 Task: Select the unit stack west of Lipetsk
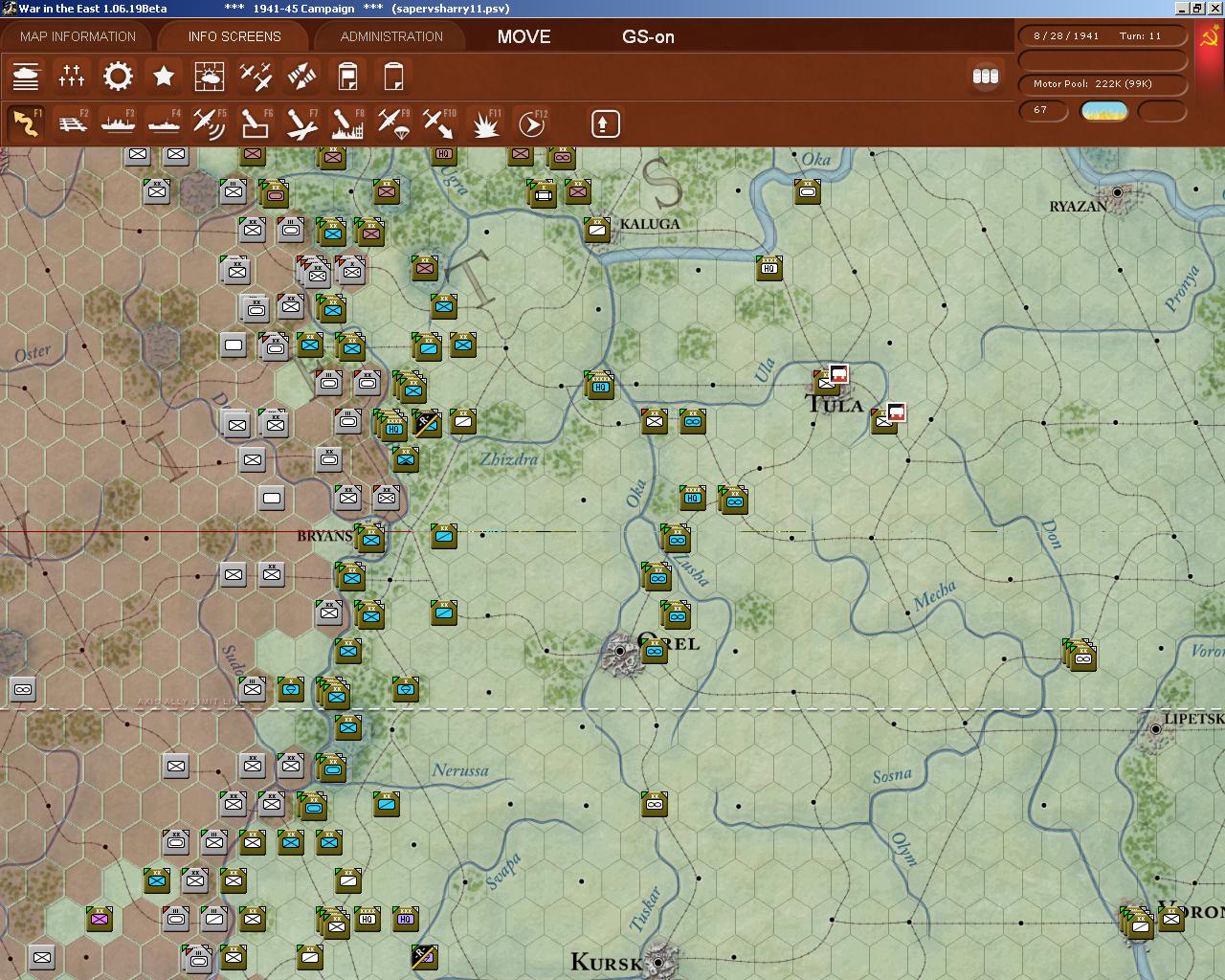1080,656
